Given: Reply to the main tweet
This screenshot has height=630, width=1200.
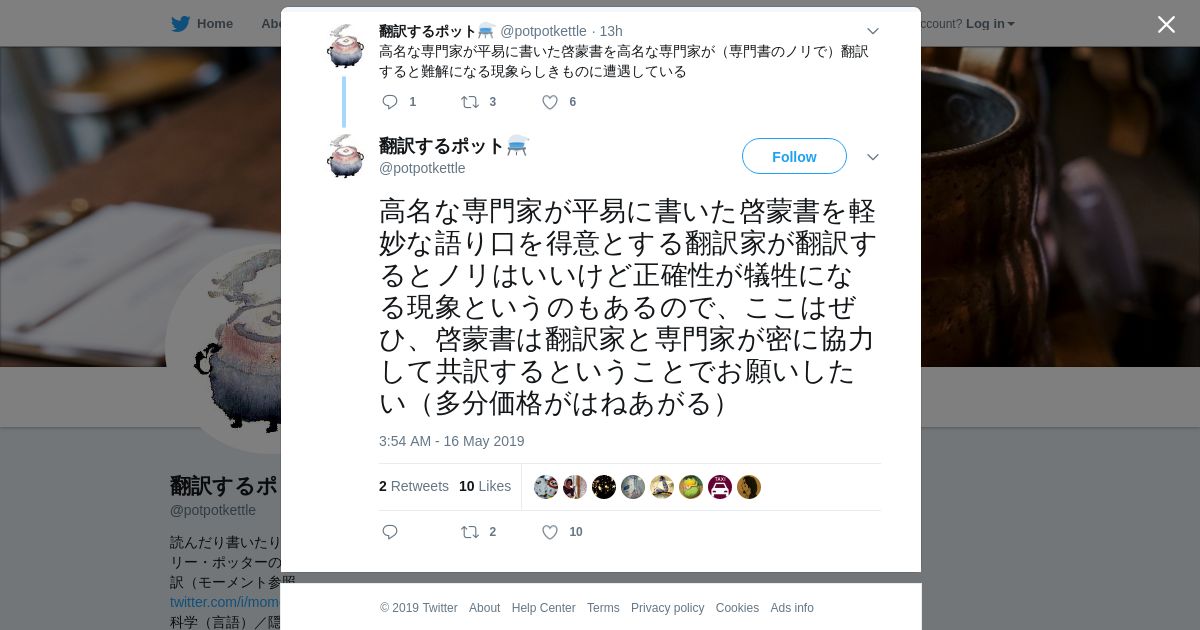Looking at the screenshot, I should pyautogui.click(x=390, y=532).
